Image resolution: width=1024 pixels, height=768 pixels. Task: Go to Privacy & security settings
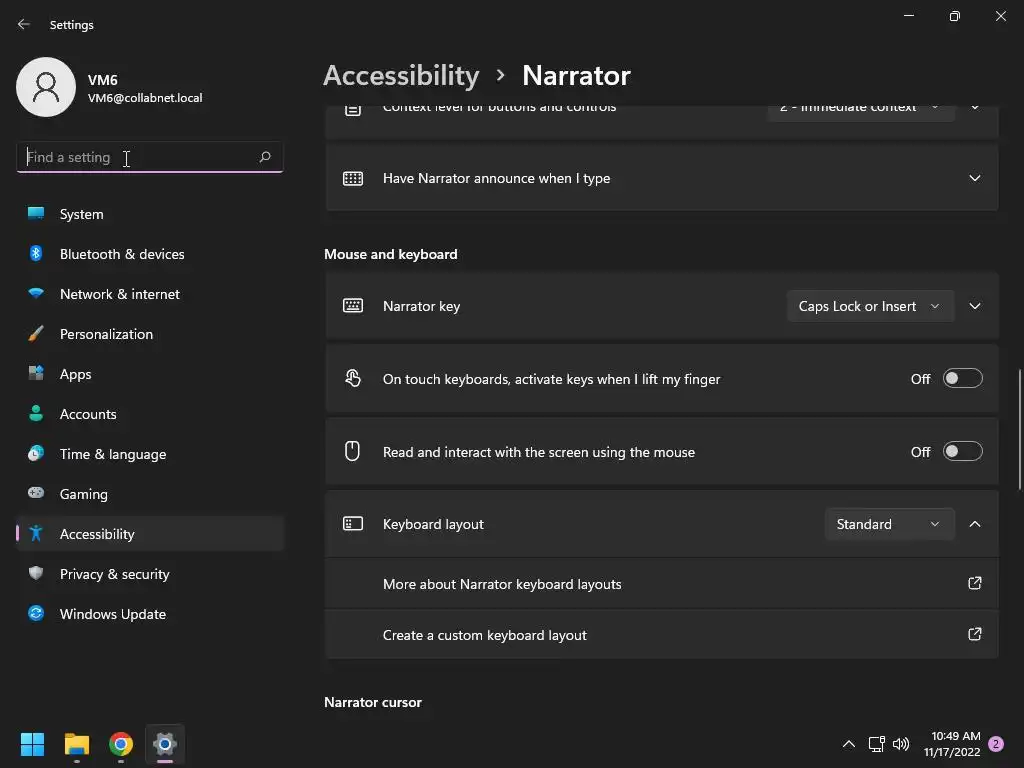click(x=114, y=574)
